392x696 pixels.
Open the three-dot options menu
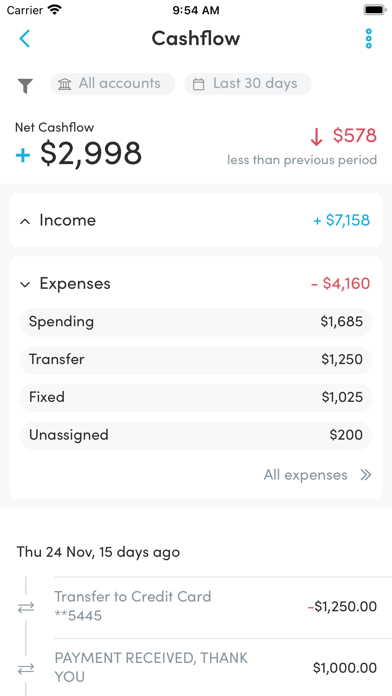(368, 39)
